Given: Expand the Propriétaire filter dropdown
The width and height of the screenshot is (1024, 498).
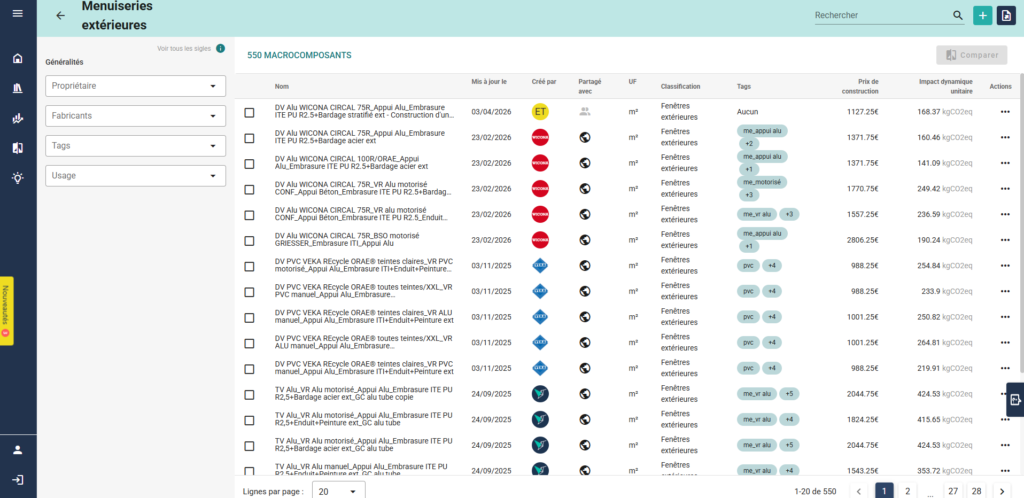Looking at the screenshot, I should [135, 86].
